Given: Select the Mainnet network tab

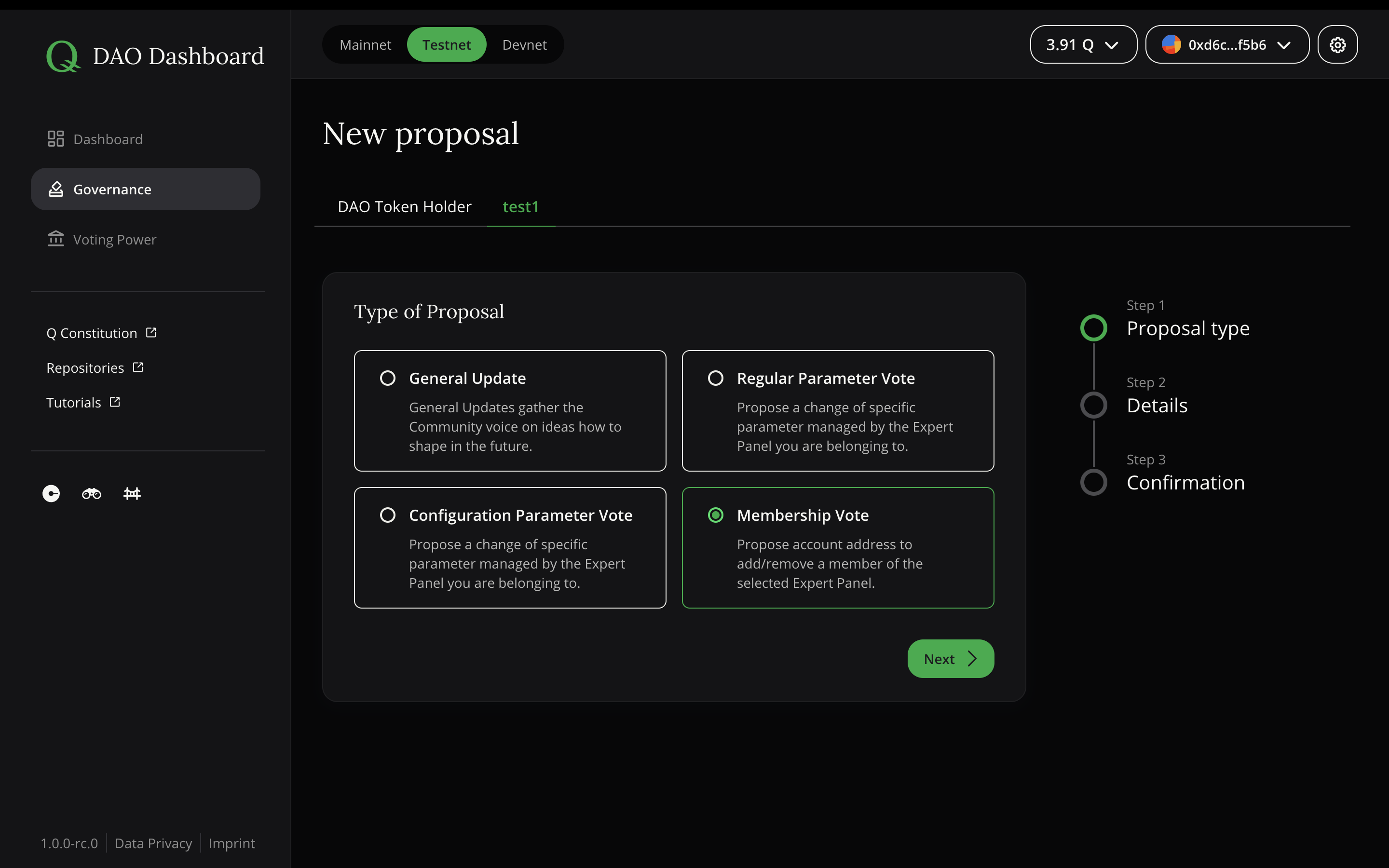Looking at the screenshot, I should 366,44.
